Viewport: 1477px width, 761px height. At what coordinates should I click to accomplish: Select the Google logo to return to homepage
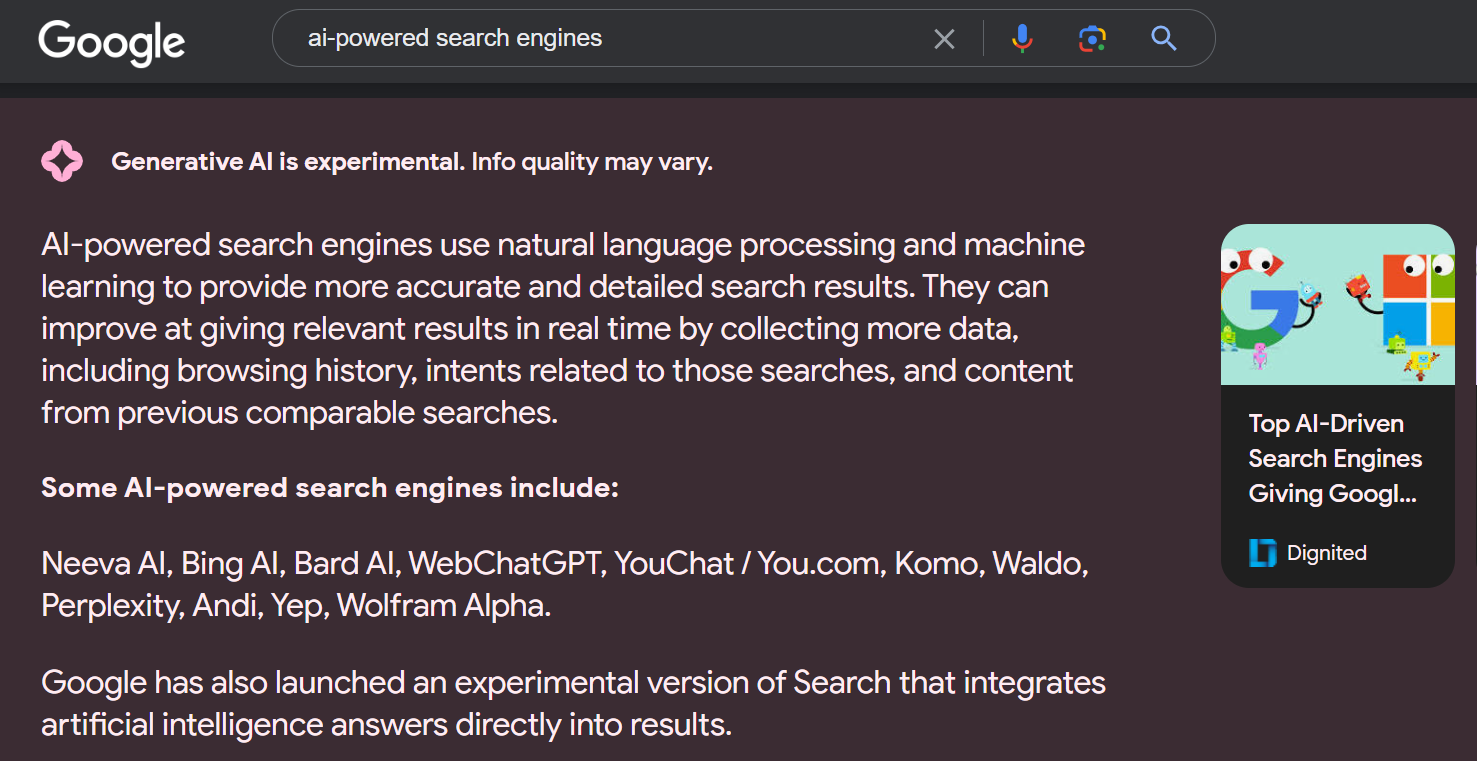tap(111, 42)
